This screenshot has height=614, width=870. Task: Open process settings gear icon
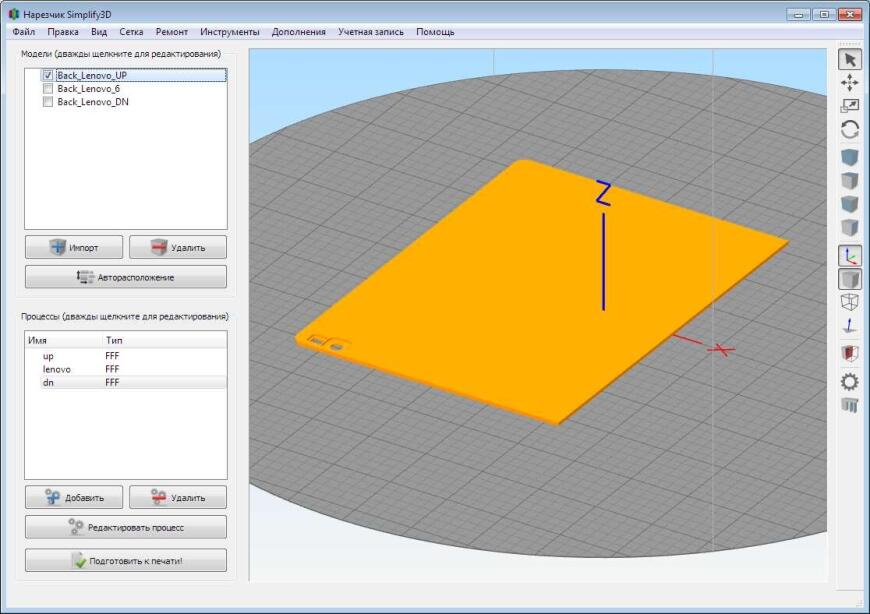coord(849,381)
